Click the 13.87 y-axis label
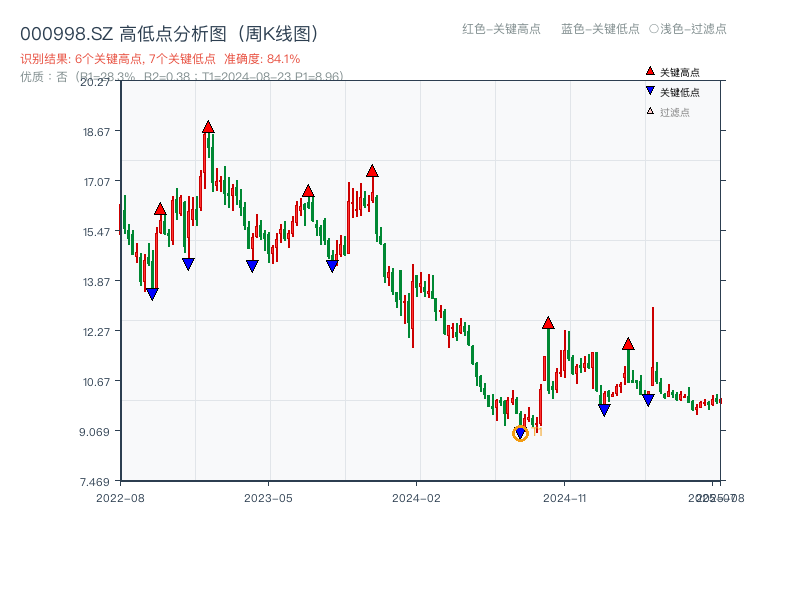The image size is (800, 600). [x=96, y=282]
